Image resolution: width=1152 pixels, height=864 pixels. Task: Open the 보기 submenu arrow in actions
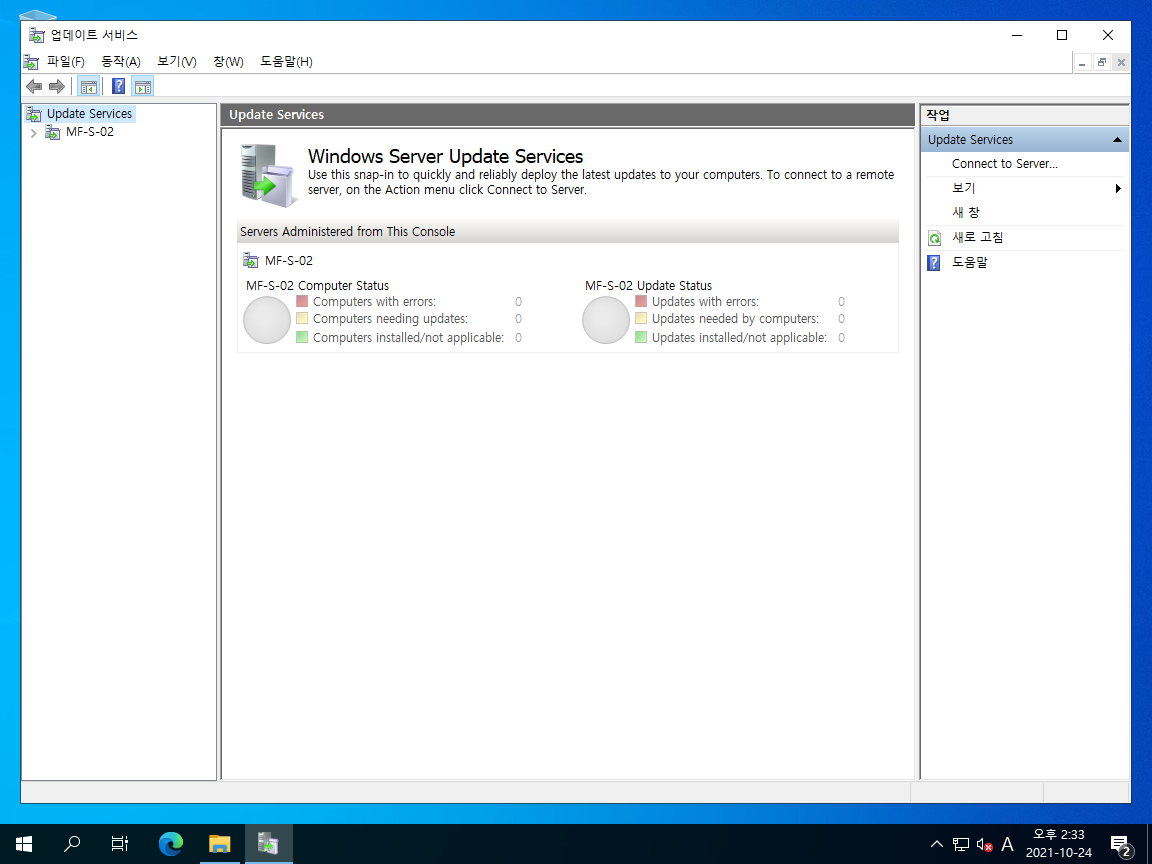click(1117, 188)
